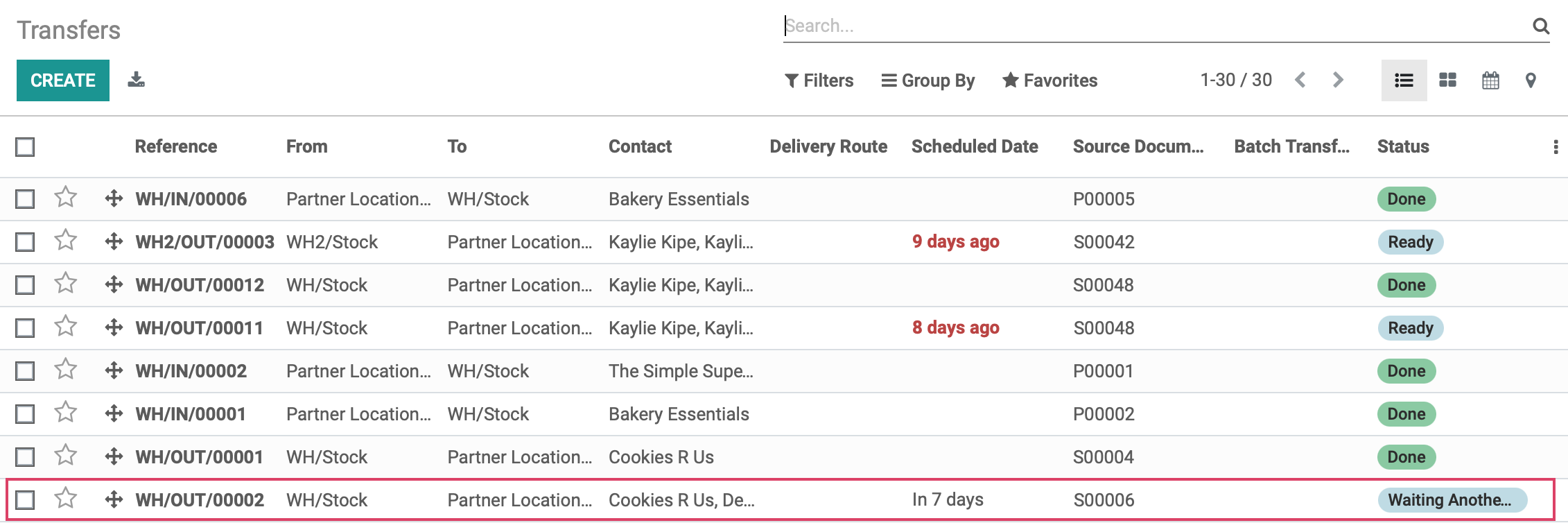
Task: Open the Favorites dropdown
Action: pyautogui.click(x=1049, y=80)
